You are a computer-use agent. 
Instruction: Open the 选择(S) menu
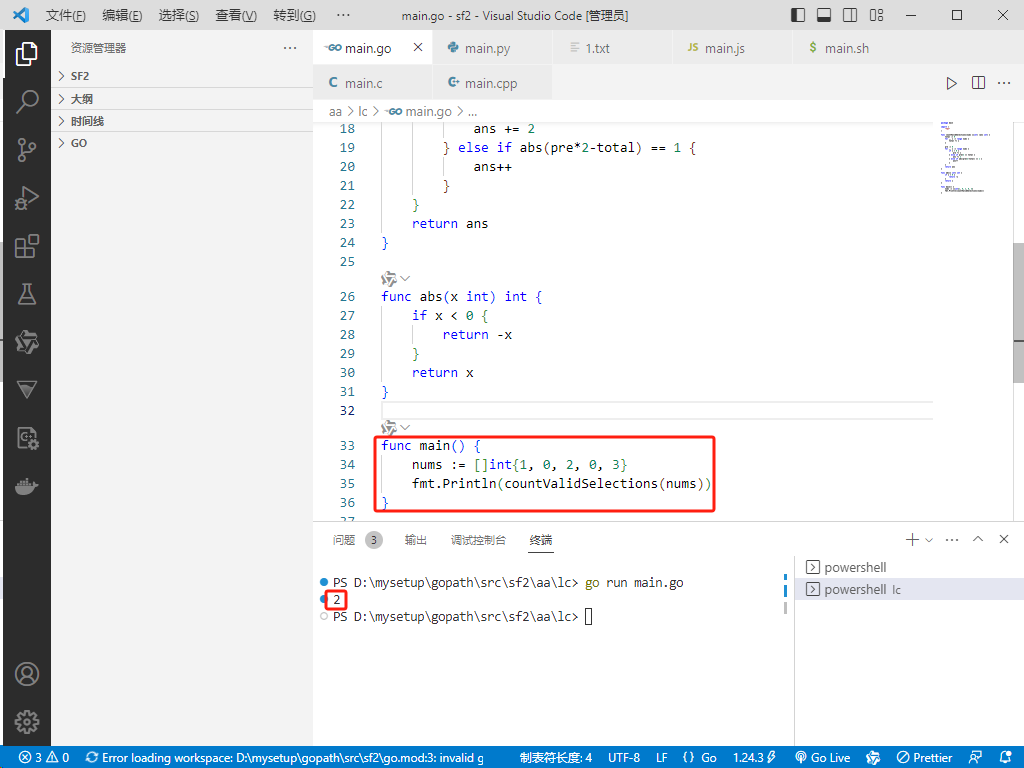coord(179,15)
